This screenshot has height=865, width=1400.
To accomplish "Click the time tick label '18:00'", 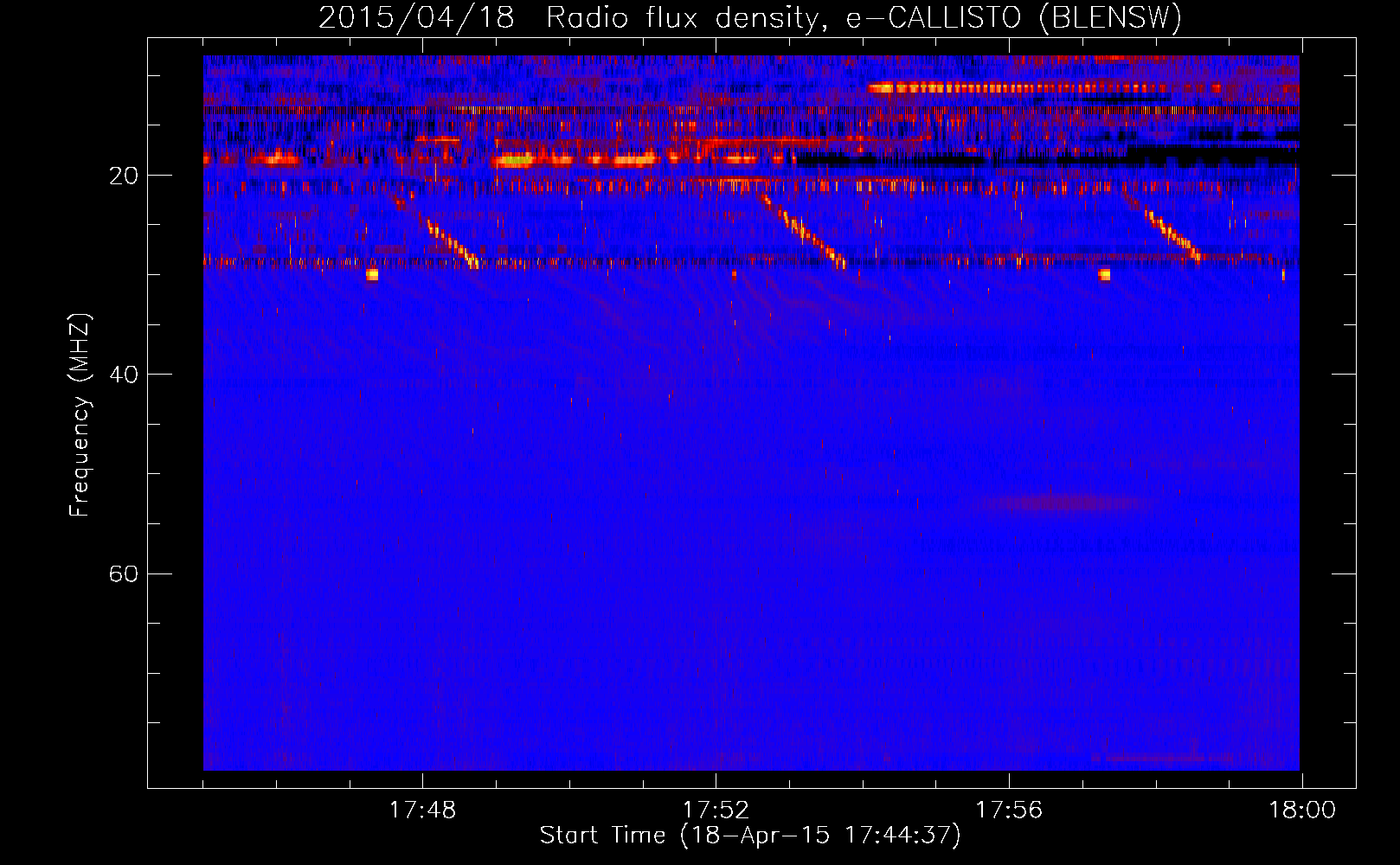I will click(1302, 811).
